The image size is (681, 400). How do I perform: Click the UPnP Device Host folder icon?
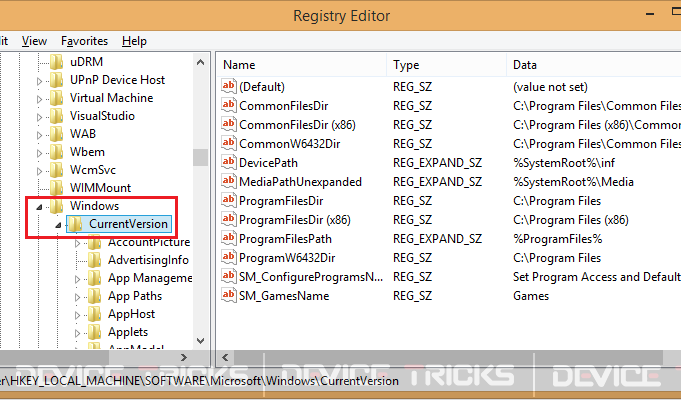tap(56, 80)
